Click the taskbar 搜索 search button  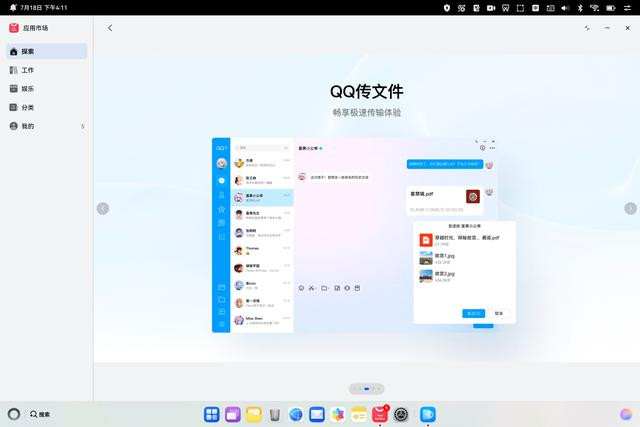40,414
